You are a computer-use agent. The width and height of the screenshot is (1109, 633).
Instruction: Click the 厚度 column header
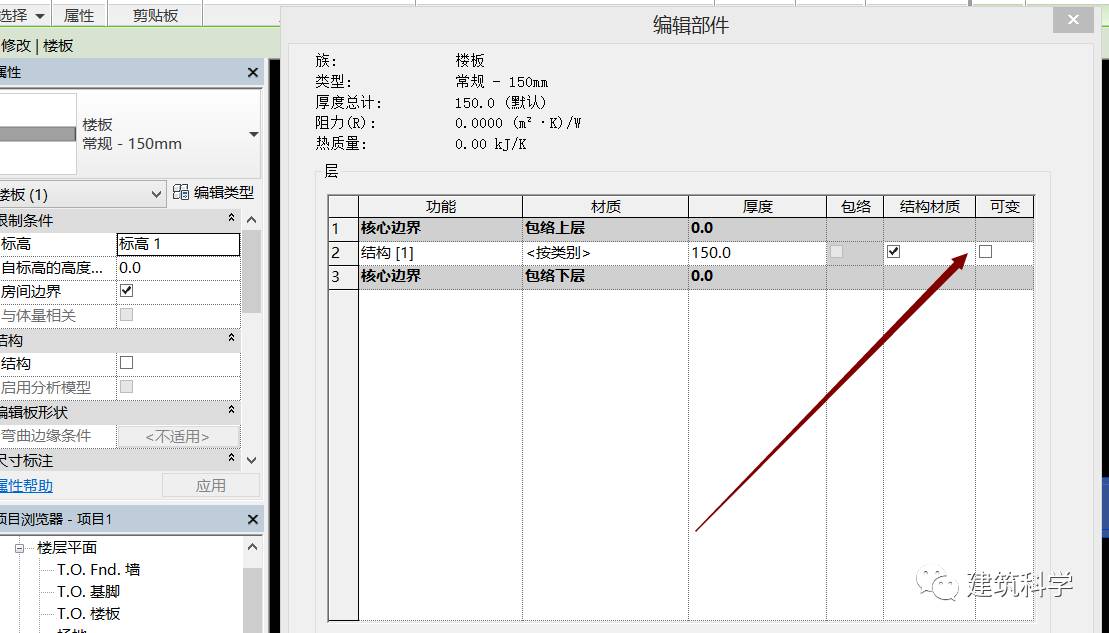(x=757, y=207)
